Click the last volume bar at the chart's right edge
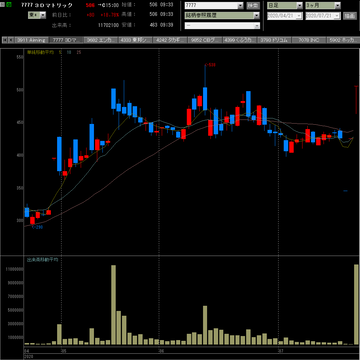The image size is (360, 360). point(356,304)
